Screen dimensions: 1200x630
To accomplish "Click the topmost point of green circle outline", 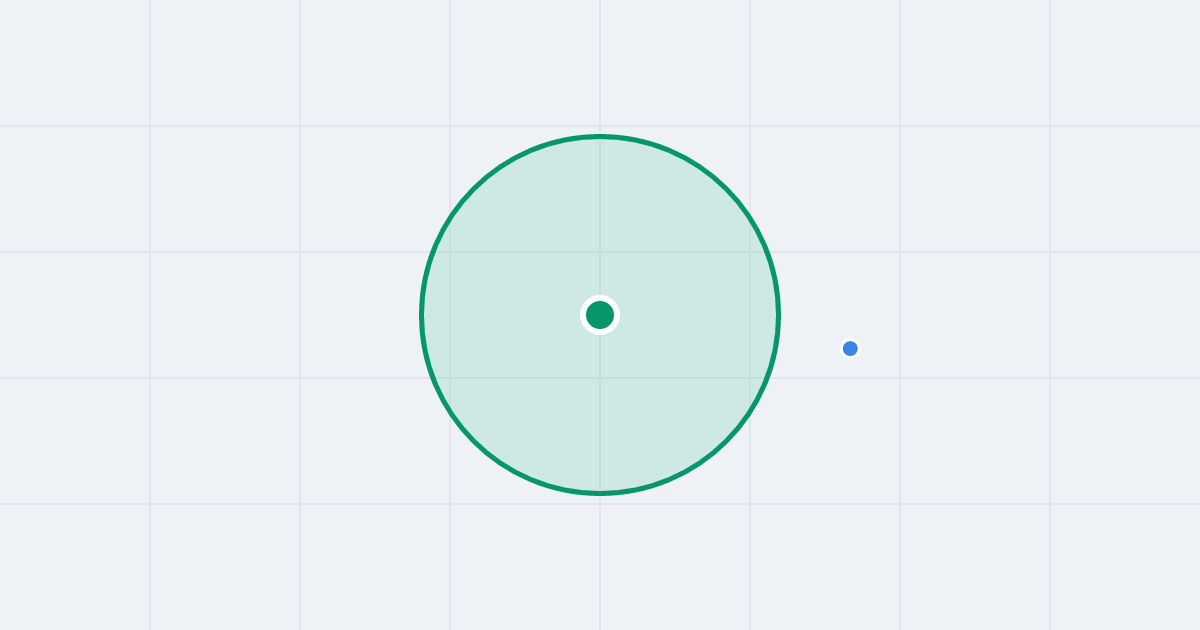I will click(x=600, y=136).
